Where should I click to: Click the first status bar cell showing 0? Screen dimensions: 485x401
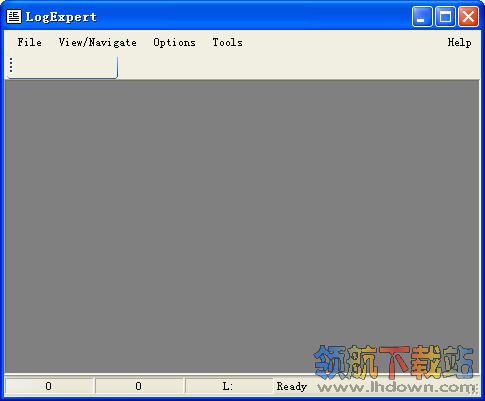coord(49,386)
